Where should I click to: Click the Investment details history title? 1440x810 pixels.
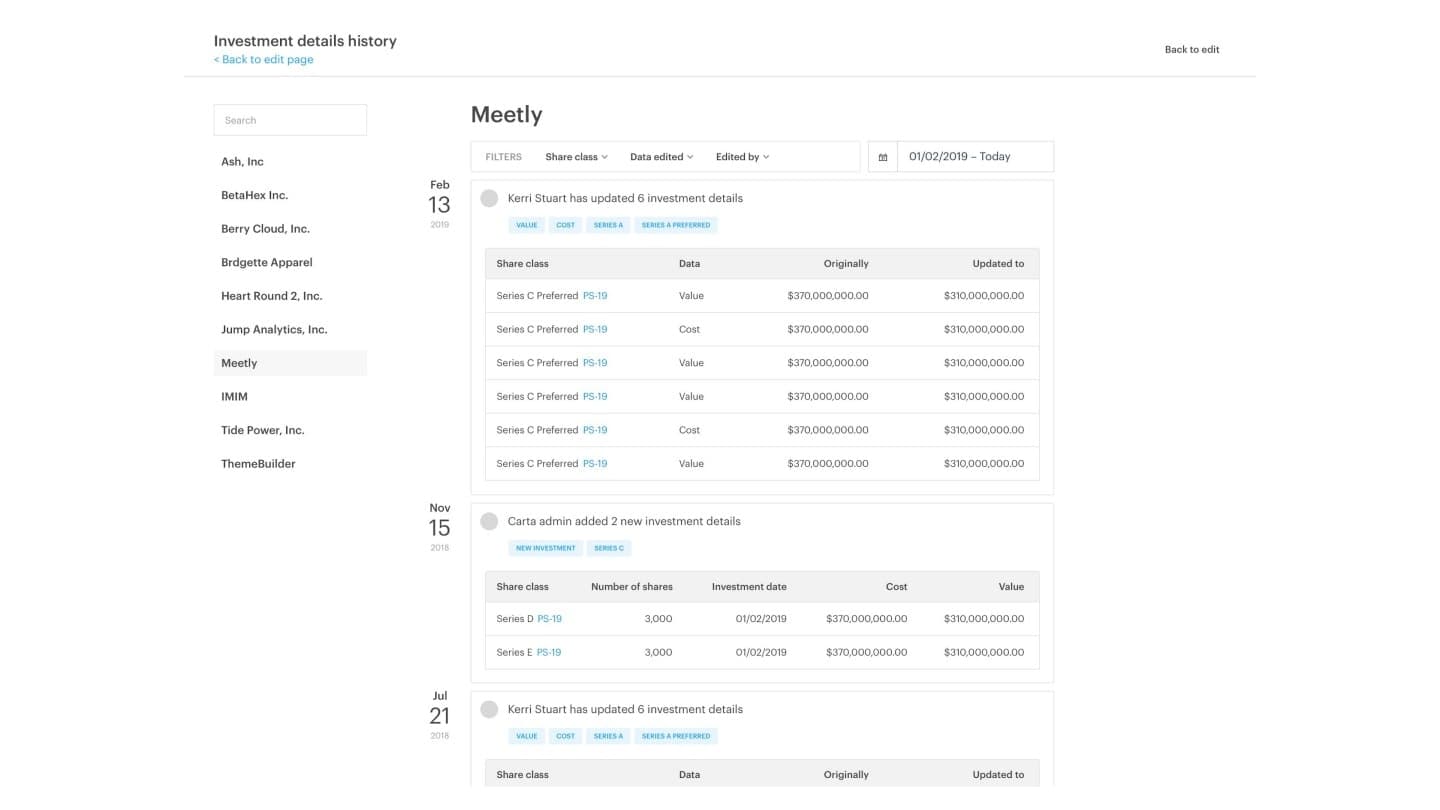point(305,41)
